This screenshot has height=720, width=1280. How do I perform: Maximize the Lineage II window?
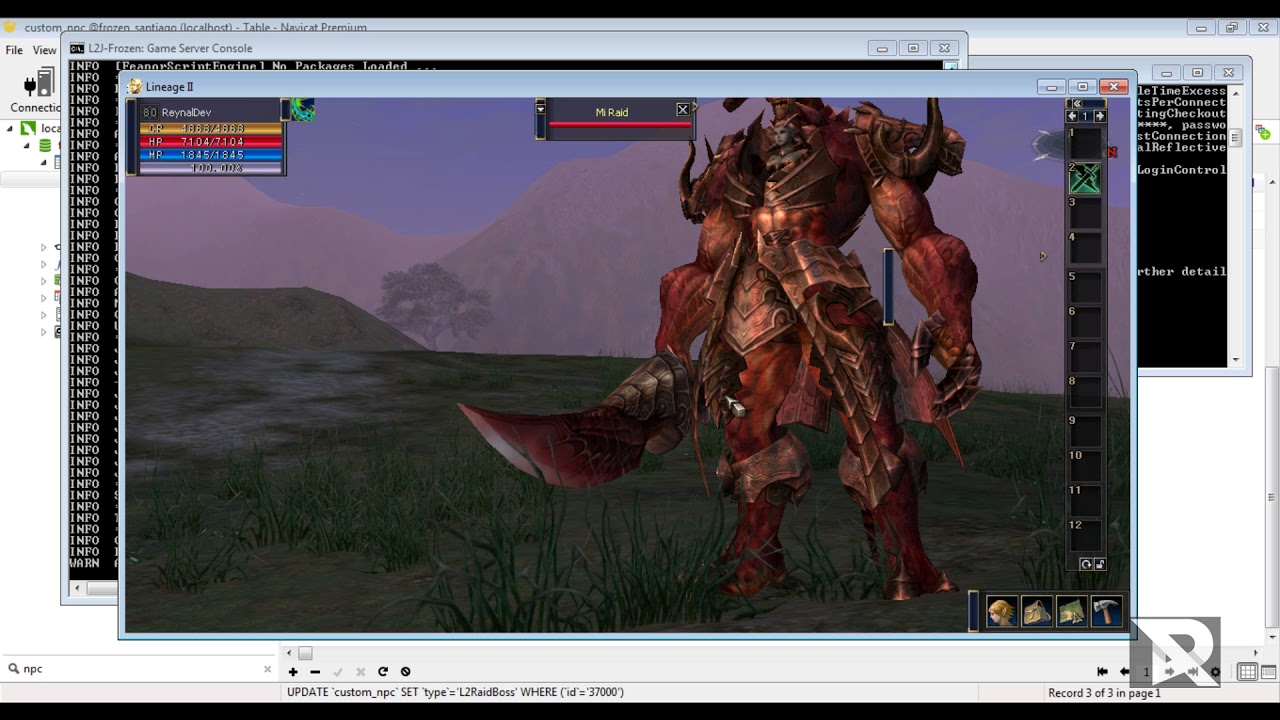pyautogui.click(x=1082, y=87)
